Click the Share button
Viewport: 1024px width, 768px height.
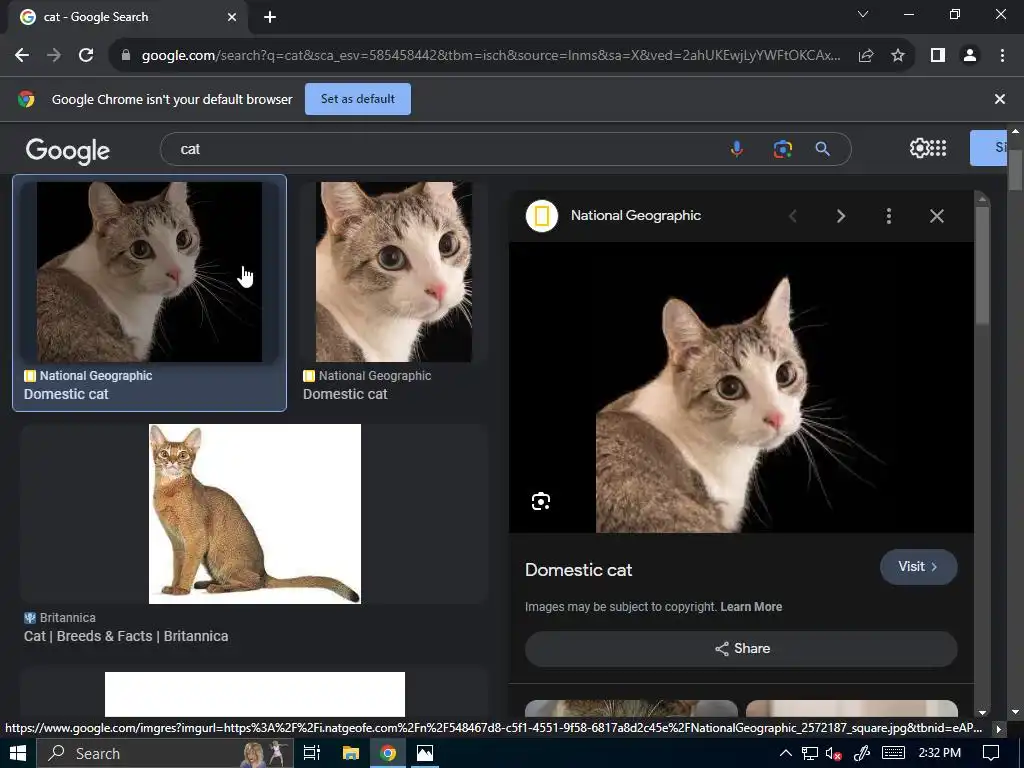[741, 648]
